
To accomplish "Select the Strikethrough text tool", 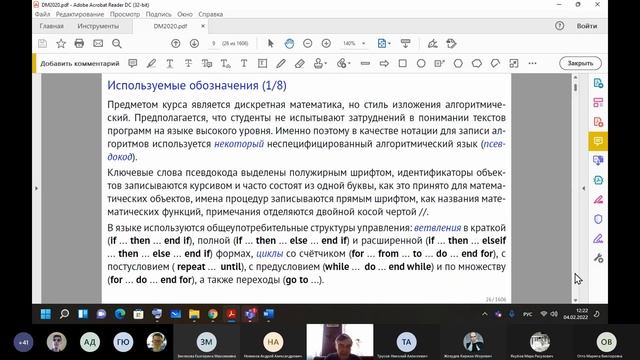I will pyautogui.click(x=188, y=63).
